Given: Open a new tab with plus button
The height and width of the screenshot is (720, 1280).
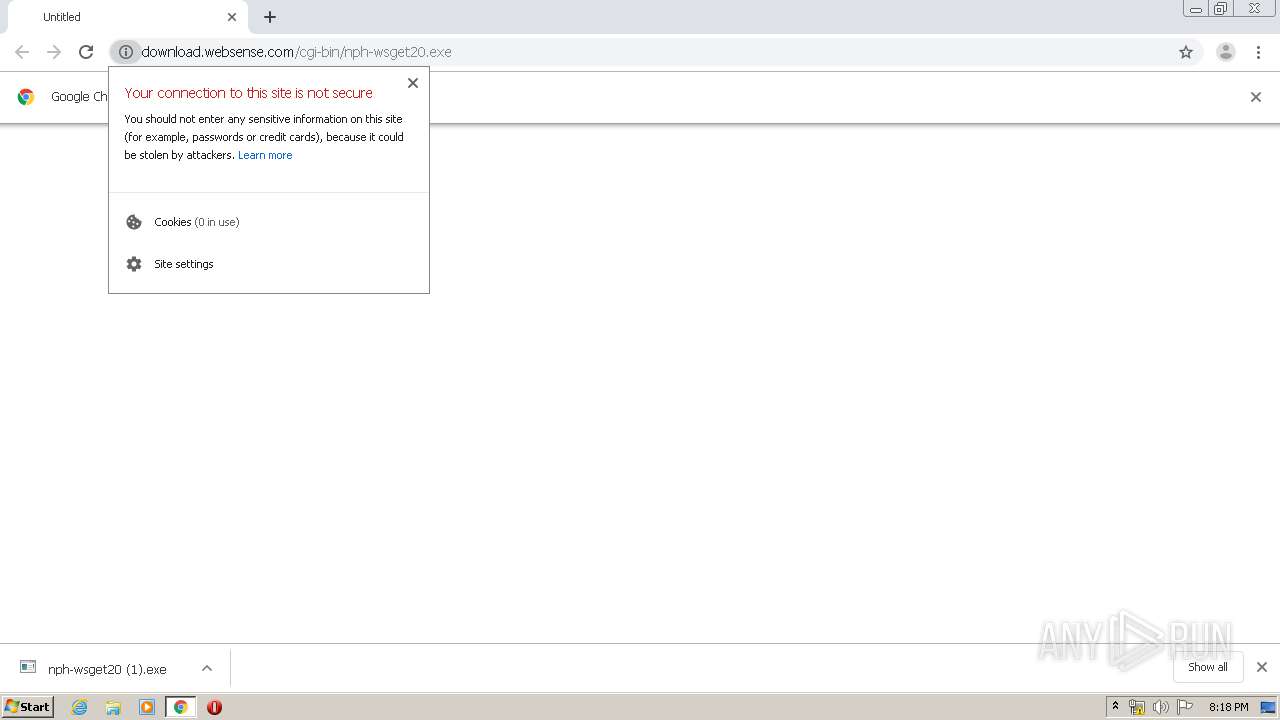Looking at the screenshot, I should click(270, 17).
